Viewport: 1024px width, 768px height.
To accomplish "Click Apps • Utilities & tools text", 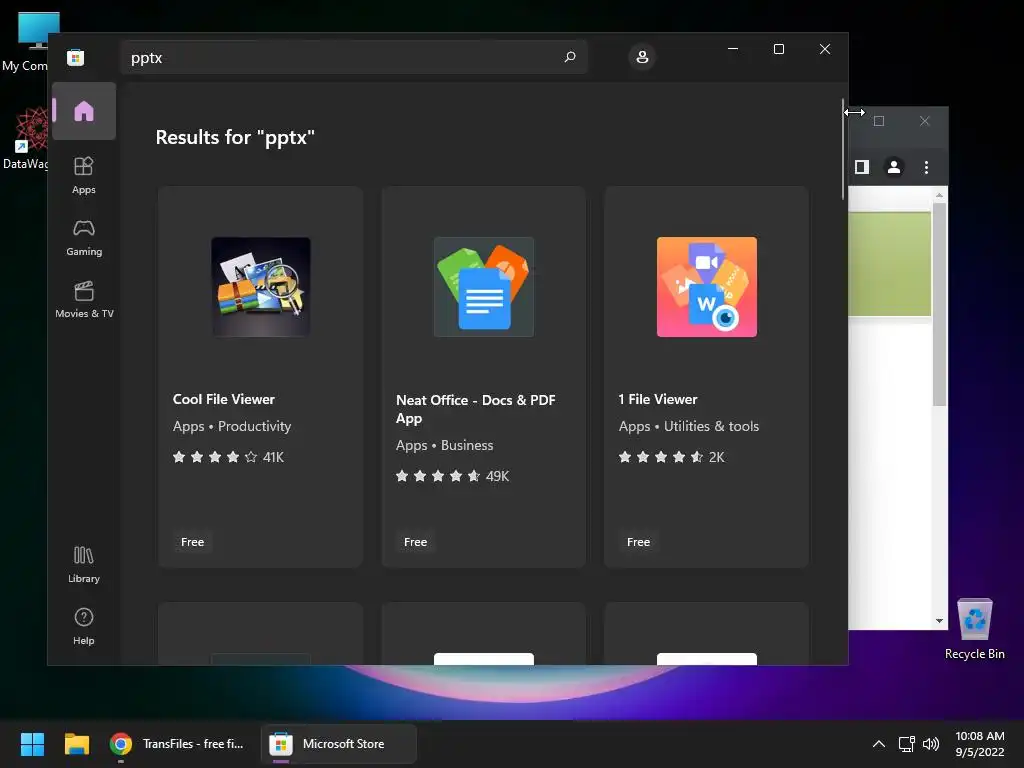I will (x=688, y=426).
